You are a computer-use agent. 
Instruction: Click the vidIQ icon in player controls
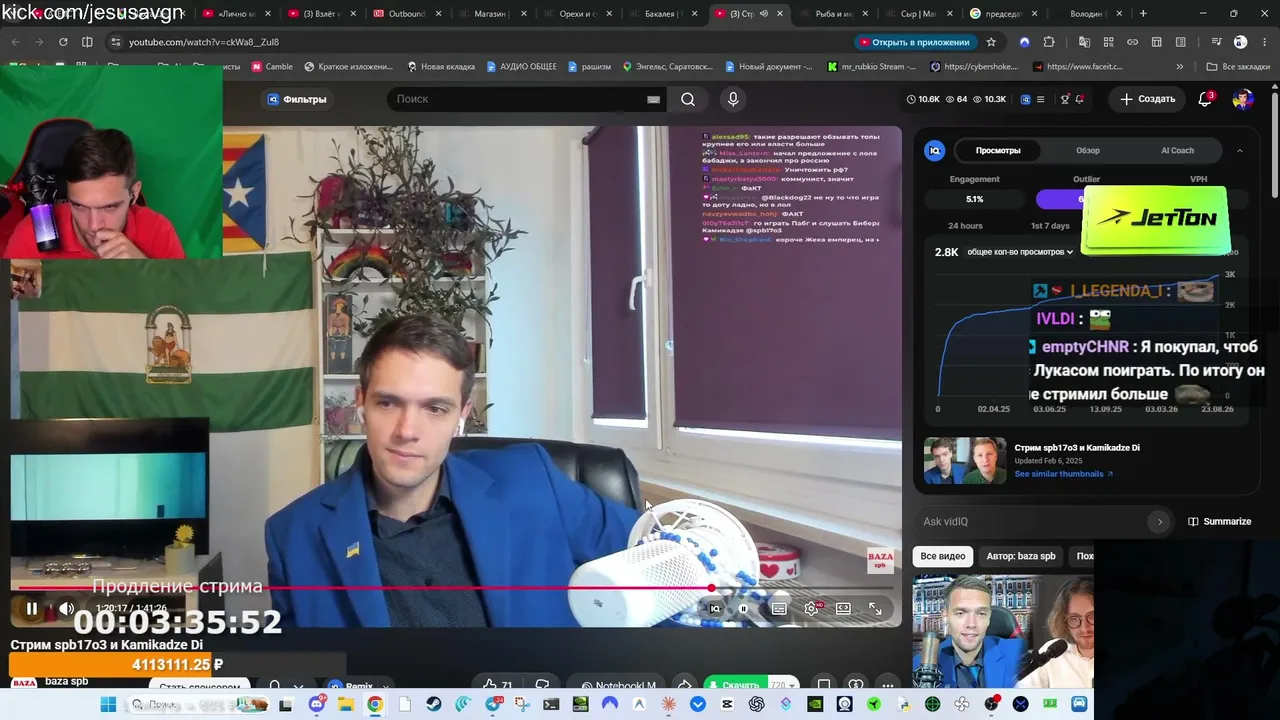(714, 608)
